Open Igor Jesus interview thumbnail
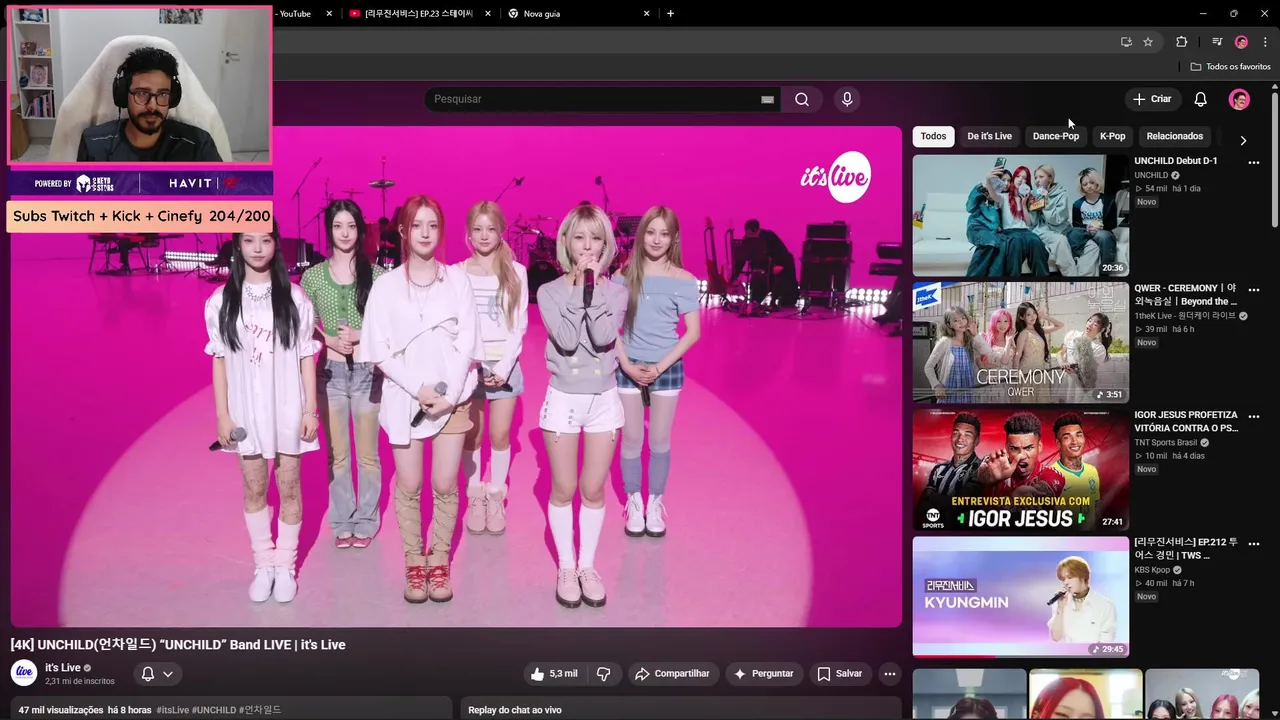Image resolution: width=1280 pixels, height=720 pixels. tap(1020, 470)
